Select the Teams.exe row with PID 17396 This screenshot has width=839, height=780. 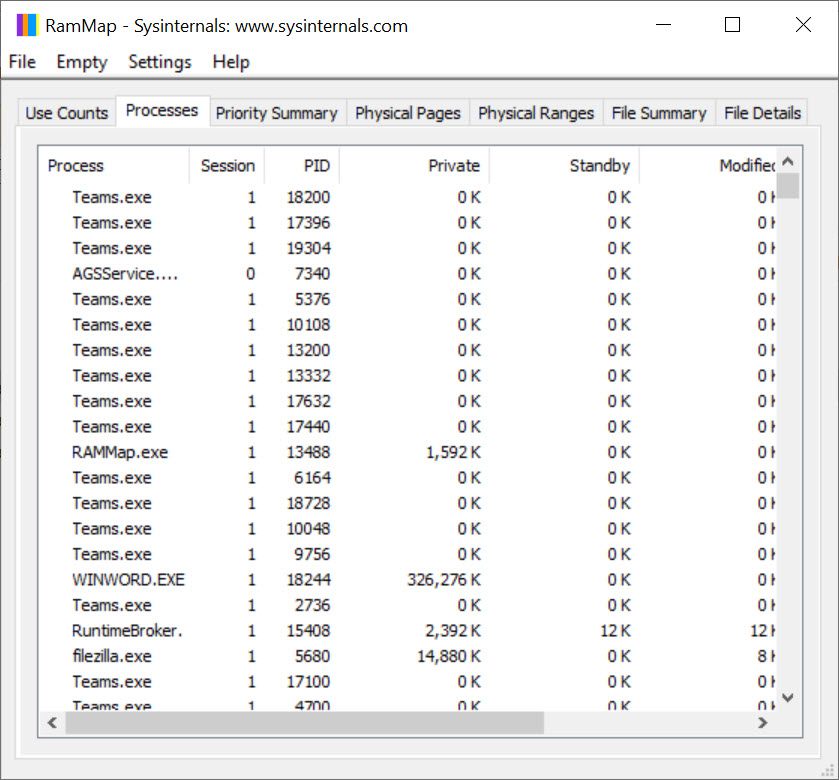pyautogui.click(x=407, y=223)
